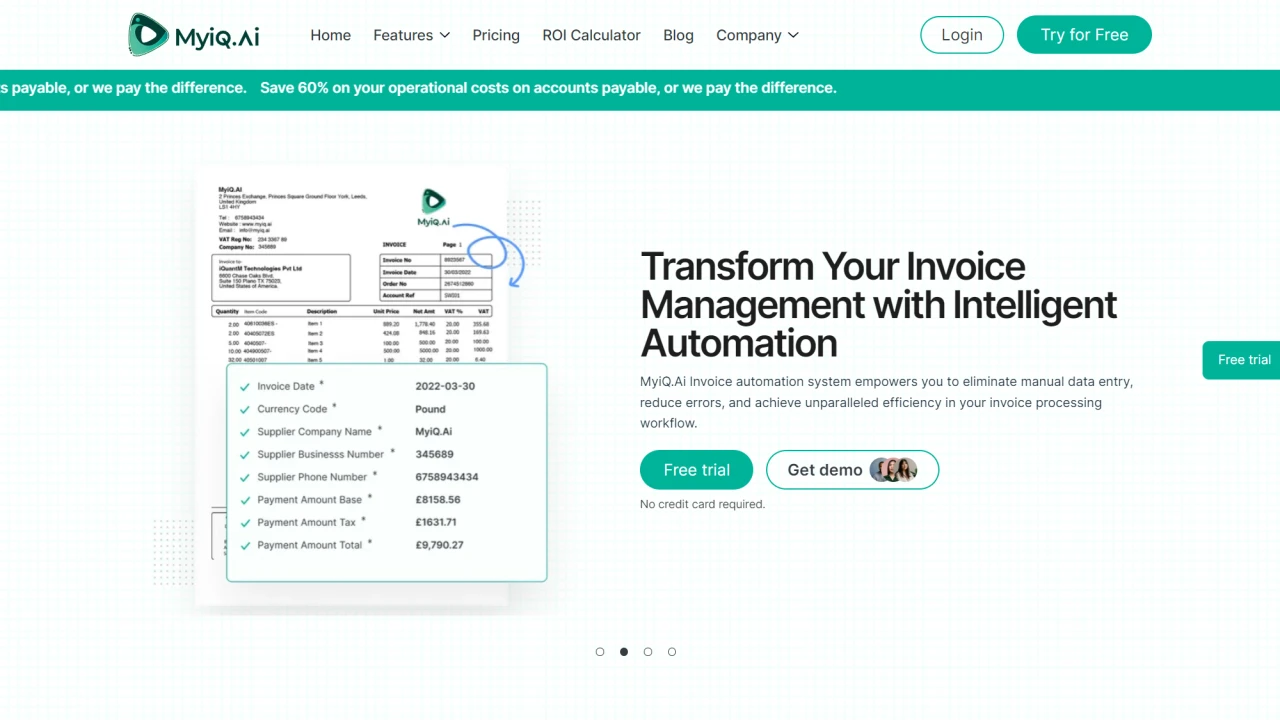The width and height of the screenshot is (1280, 720).
Task: Click the avatar group on Get demo
Action: pos(893,470)
